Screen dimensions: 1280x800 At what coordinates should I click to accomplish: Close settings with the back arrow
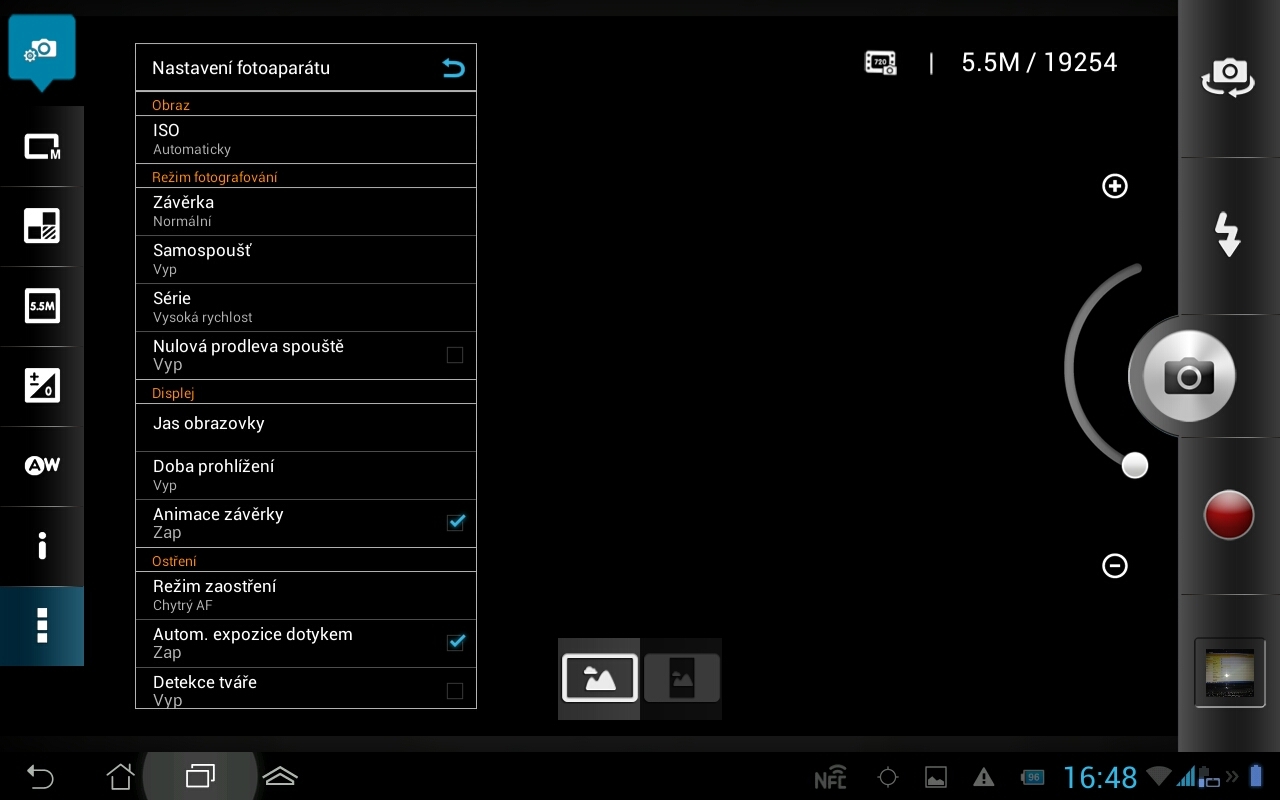452,68
